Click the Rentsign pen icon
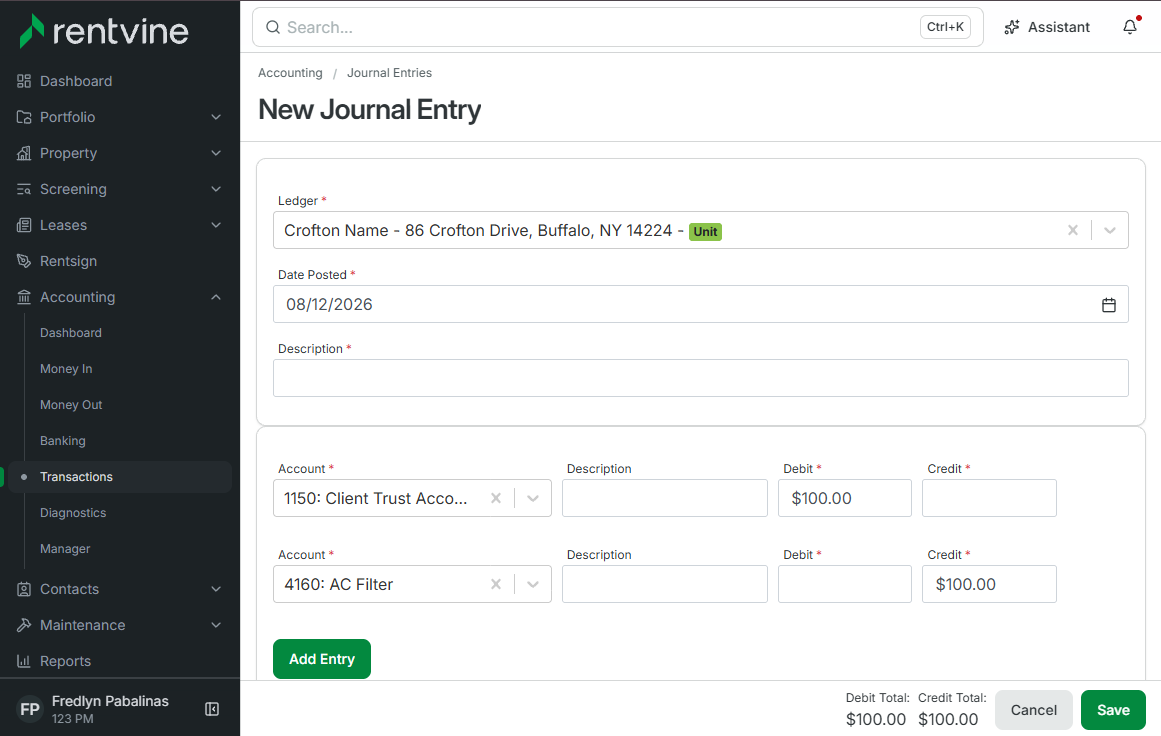 click(24, 261)
